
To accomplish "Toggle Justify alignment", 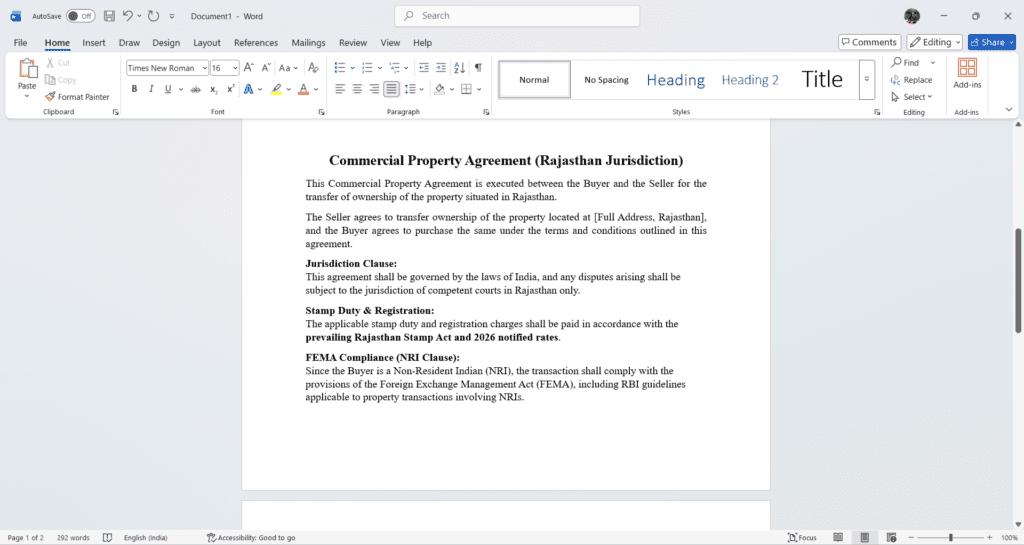I will (391, 89).
